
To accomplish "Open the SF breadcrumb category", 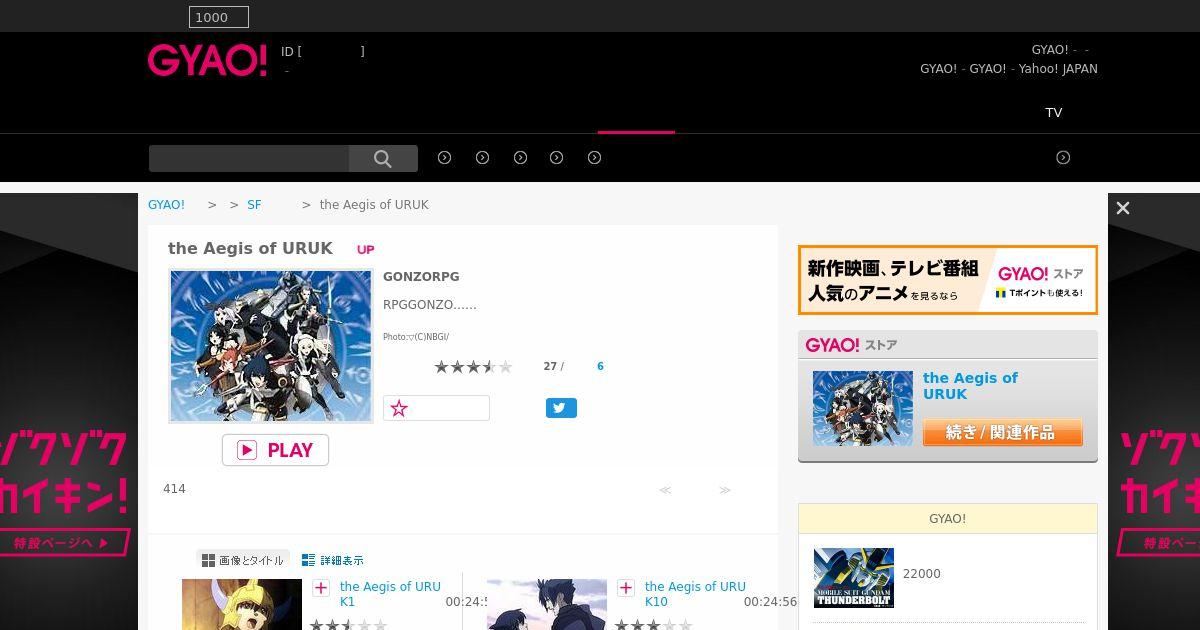I will 254,205.
